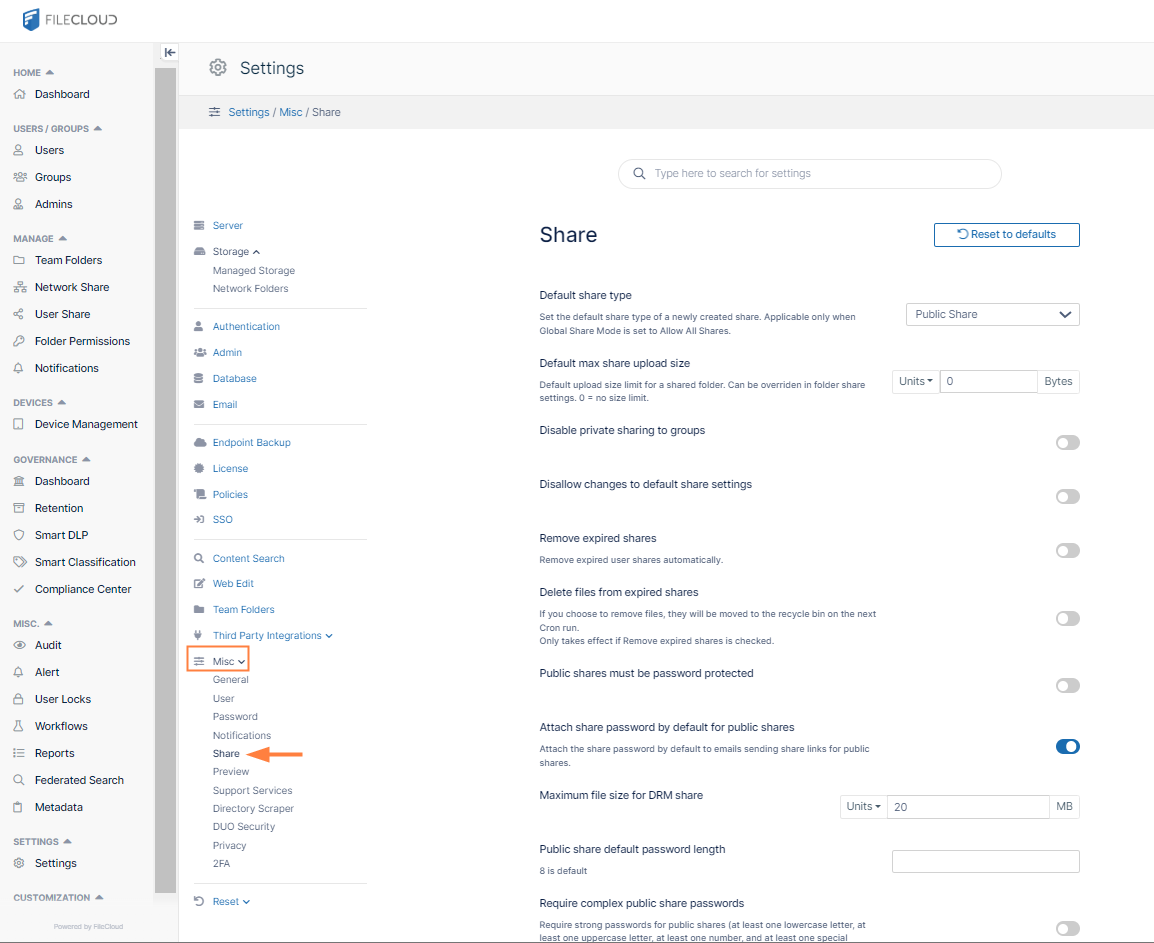1154x943 pixels.
Task: Open Smart DLP shield icon
Action: pyautogui.click(x=19, y=535)
